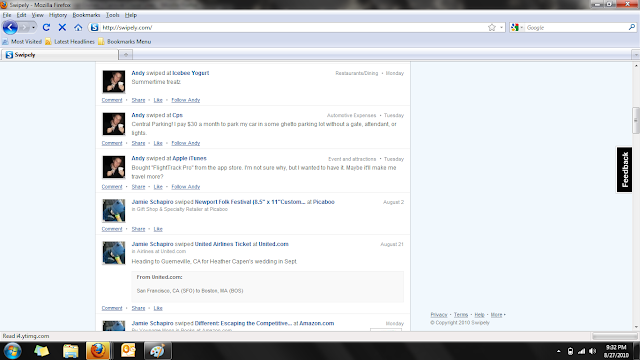Comment on the Icebee Yogurt post
640x360 pixels.
pos(112,100)
